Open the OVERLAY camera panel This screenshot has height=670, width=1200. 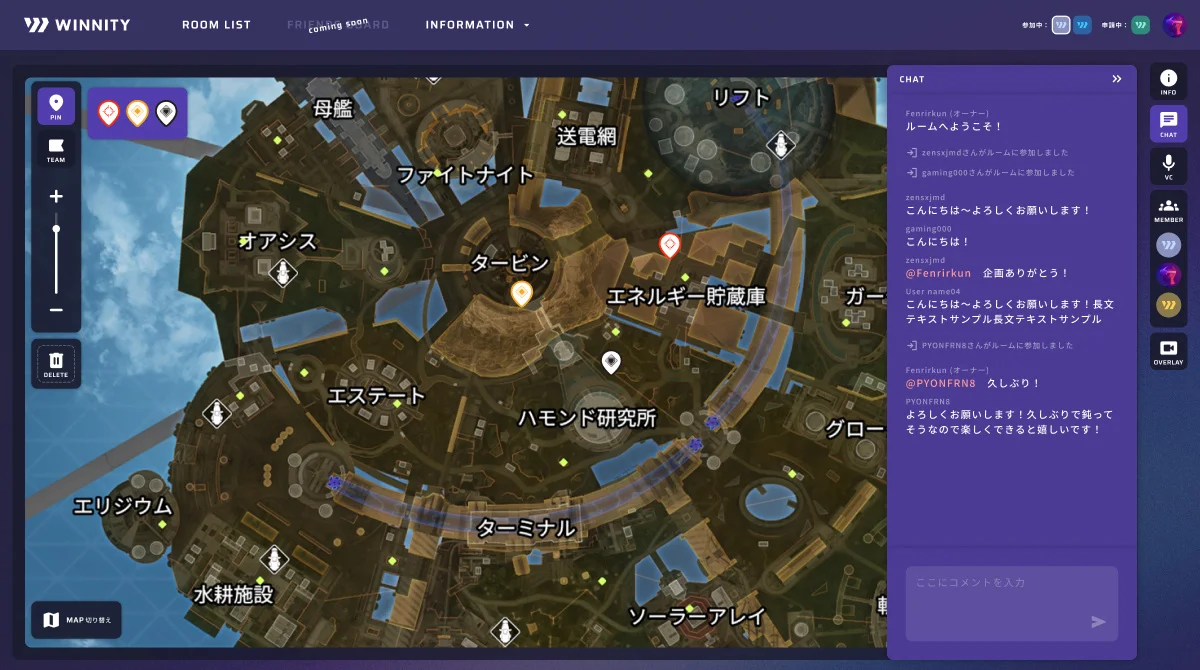point(1168,351)
